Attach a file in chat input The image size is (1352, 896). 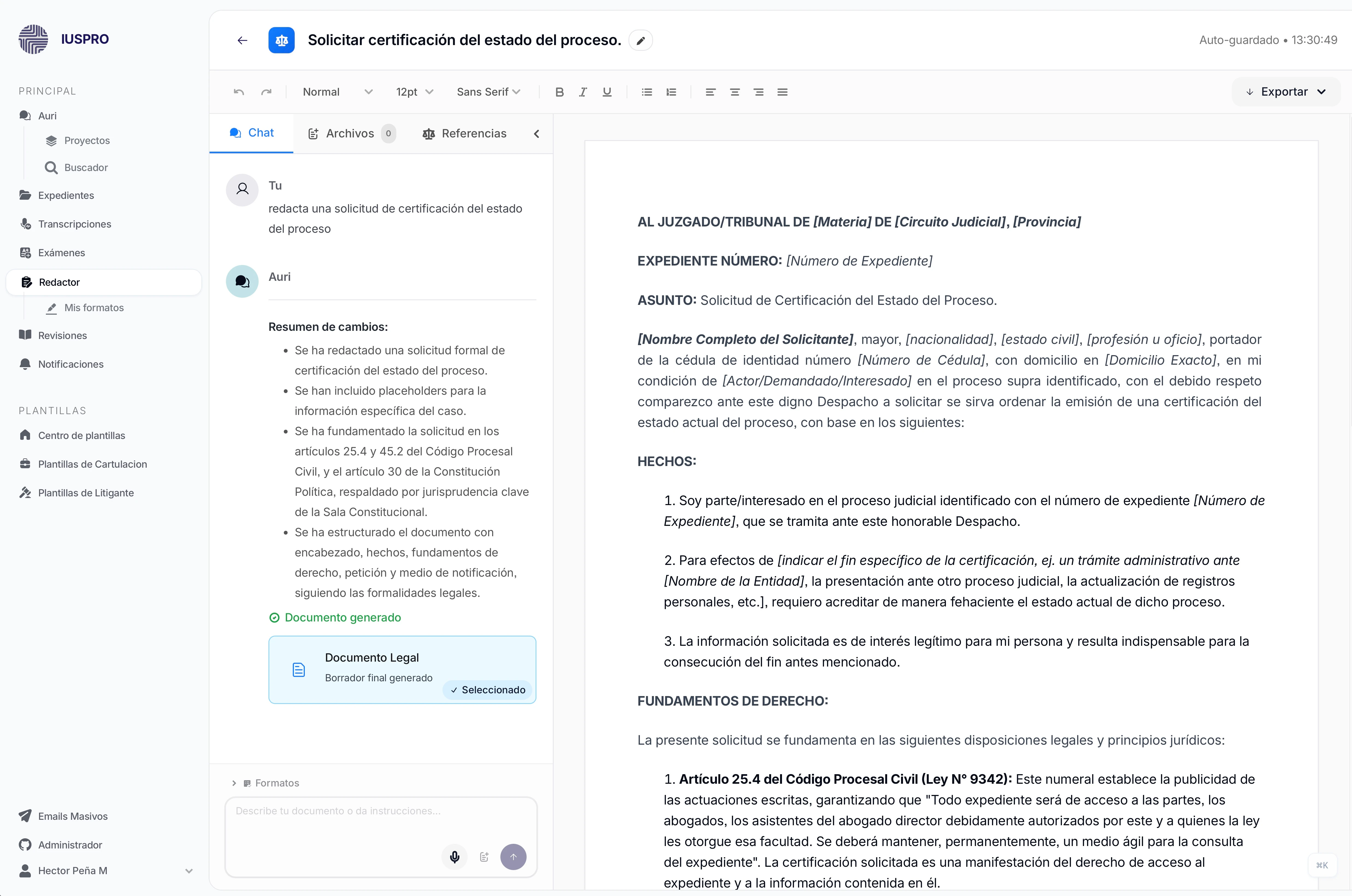pos(484,857)
